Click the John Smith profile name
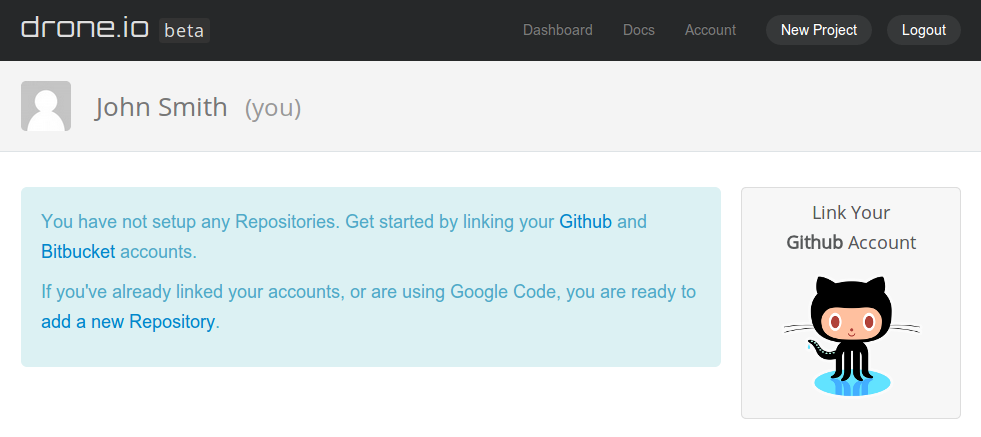Image resolution: width=981 pixels, height=437 pixels. [161, 107]
